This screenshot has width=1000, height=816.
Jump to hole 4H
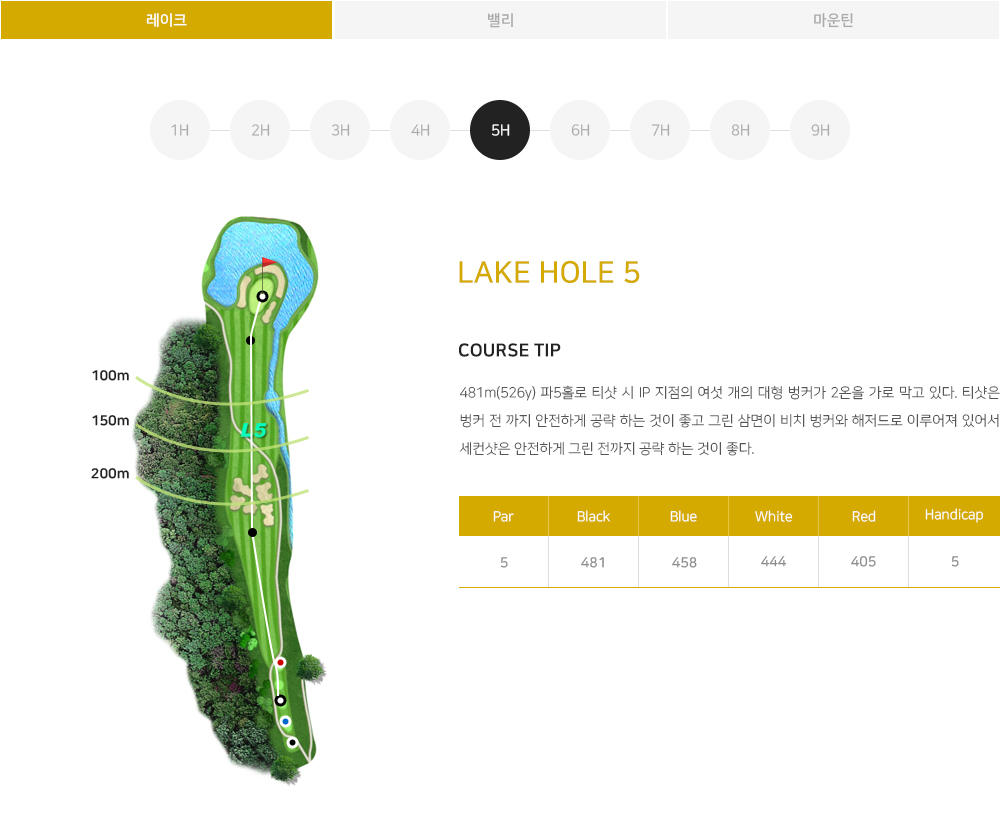coord(420,130)
